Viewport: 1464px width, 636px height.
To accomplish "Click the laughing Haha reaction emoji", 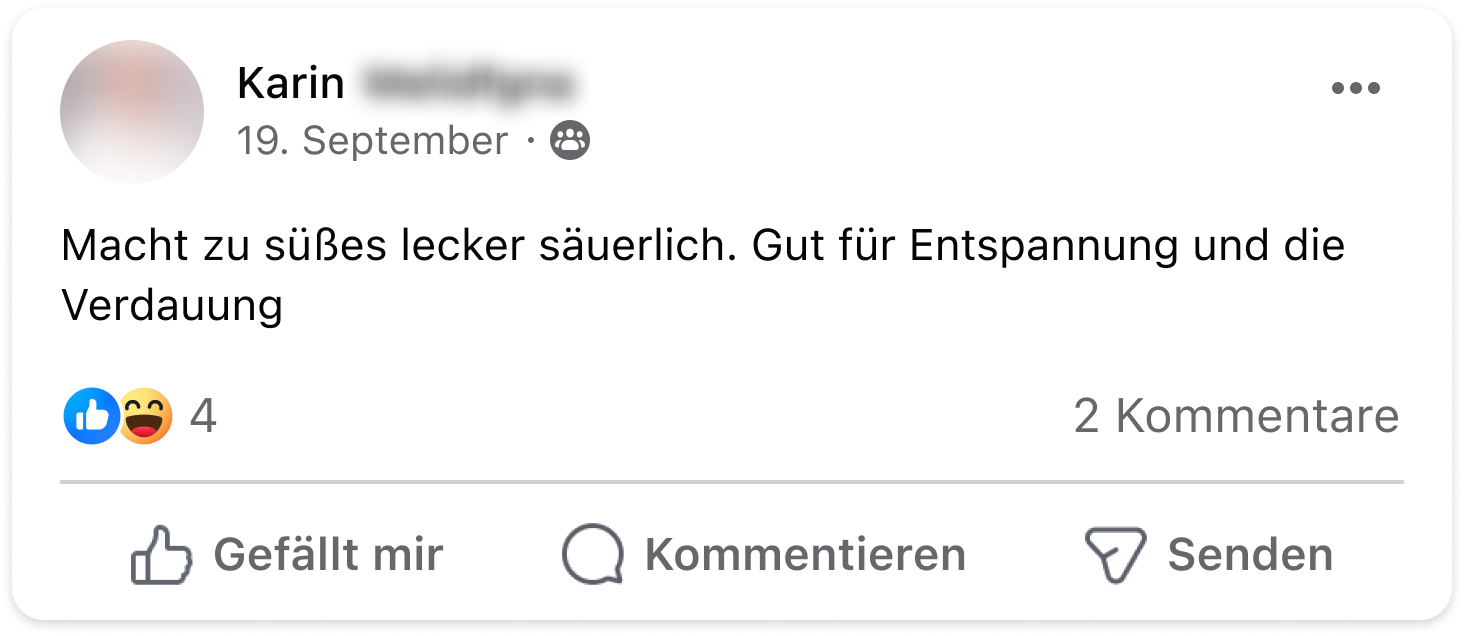I will (146, 416).
